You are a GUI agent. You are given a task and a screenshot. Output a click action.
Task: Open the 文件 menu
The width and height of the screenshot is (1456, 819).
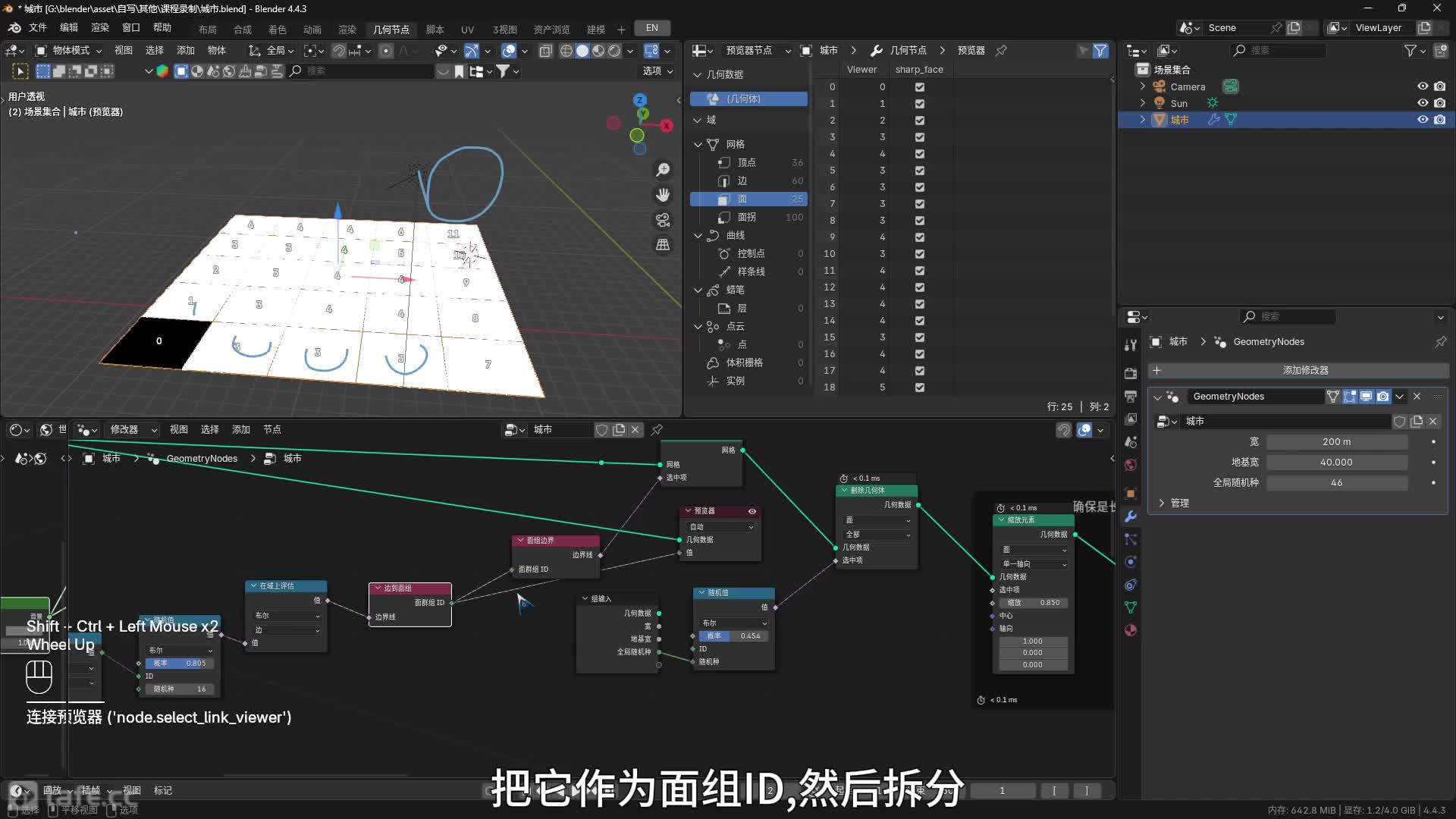tap(38, 27)
